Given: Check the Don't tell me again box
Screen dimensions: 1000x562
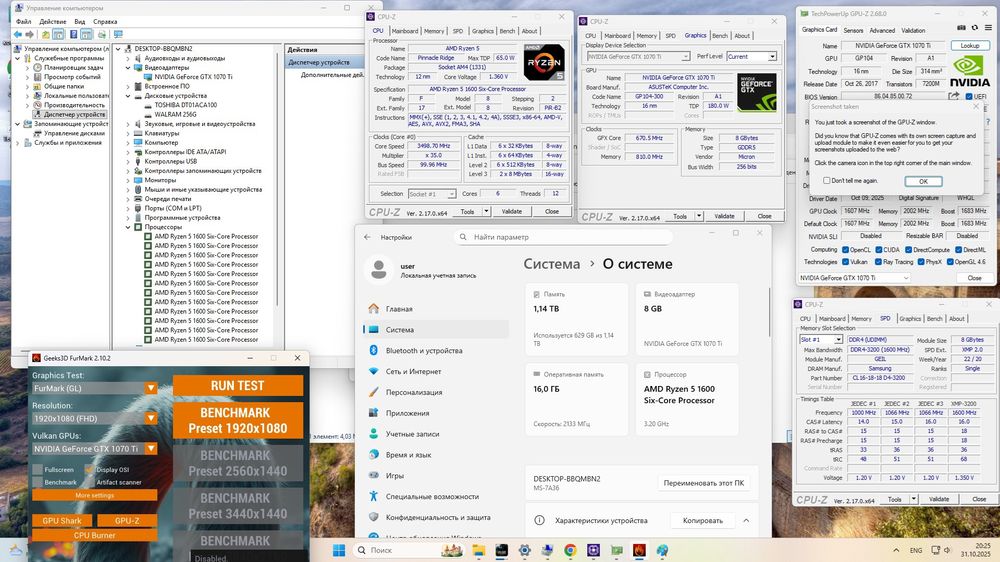Looking at the screenshot, I should point(827,181).
